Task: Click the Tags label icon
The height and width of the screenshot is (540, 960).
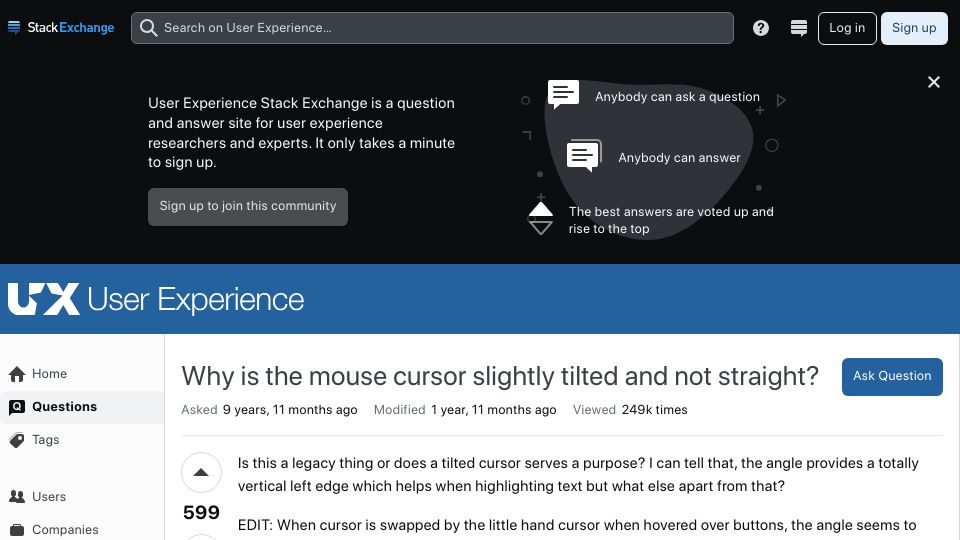Action: 17,440
